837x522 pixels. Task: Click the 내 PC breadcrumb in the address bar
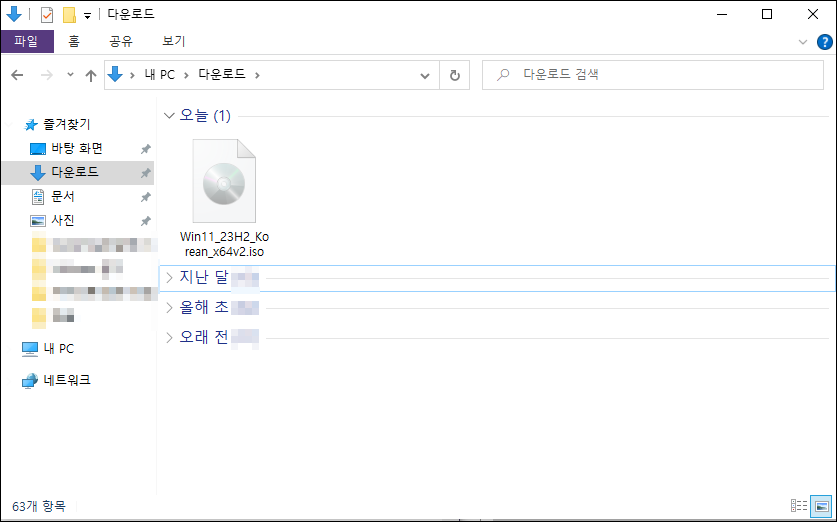(x=160, y=75)
